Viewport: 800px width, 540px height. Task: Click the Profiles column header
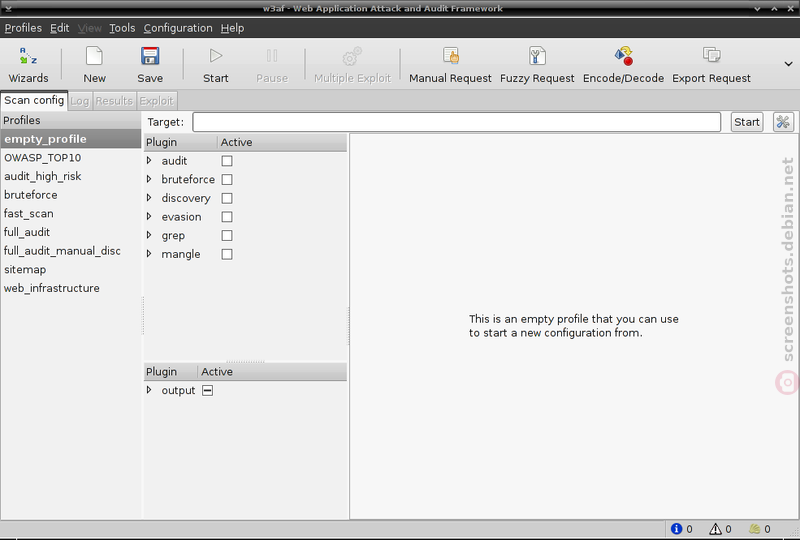click(70, 120)
